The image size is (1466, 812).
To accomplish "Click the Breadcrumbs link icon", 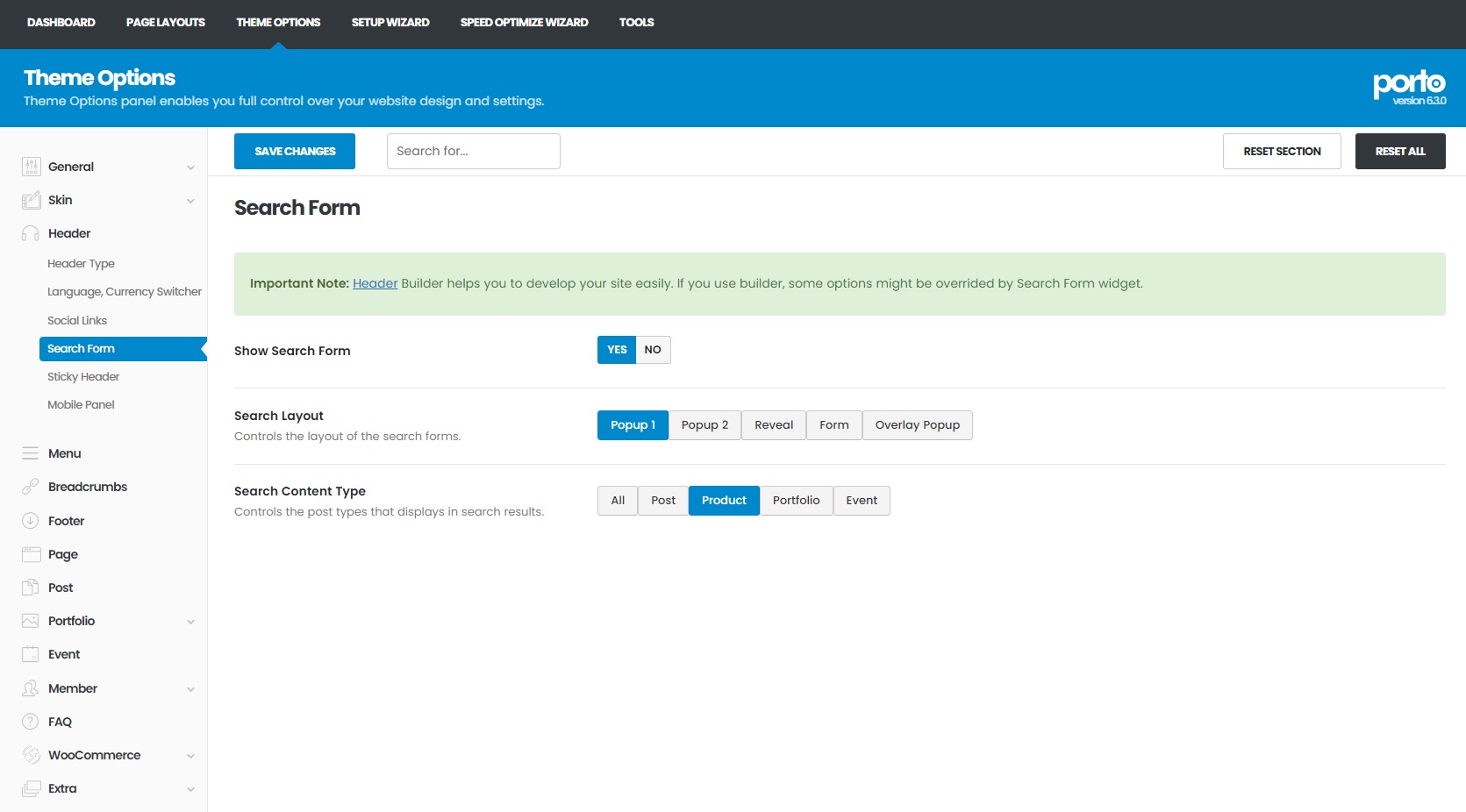I will pyautogui.click(x=31, y=487).
